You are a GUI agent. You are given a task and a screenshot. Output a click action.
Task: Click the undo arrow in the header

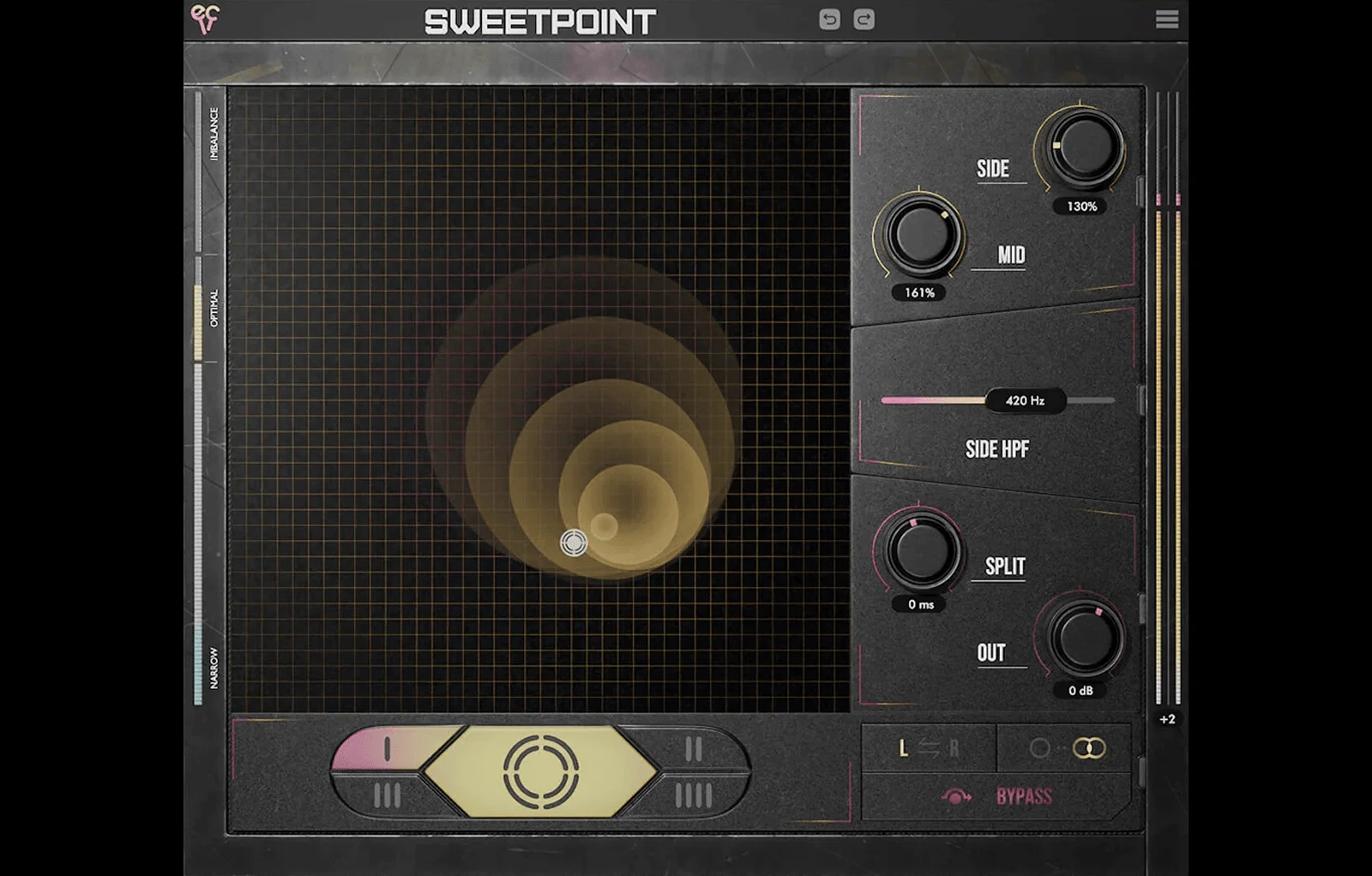point(827,19)
